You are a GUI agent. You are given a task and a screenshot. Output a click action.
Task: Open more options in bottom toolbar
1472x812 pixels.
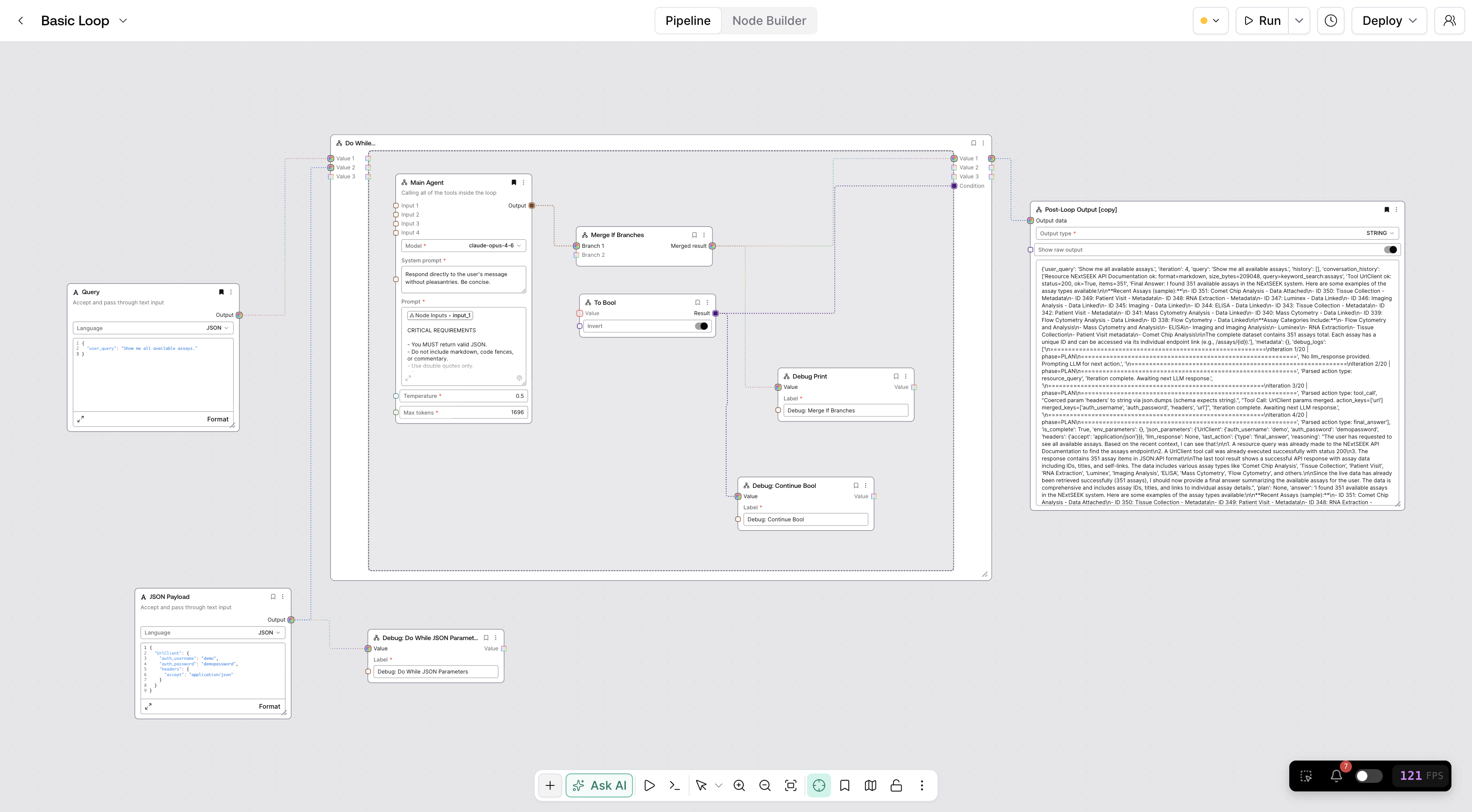922,785
